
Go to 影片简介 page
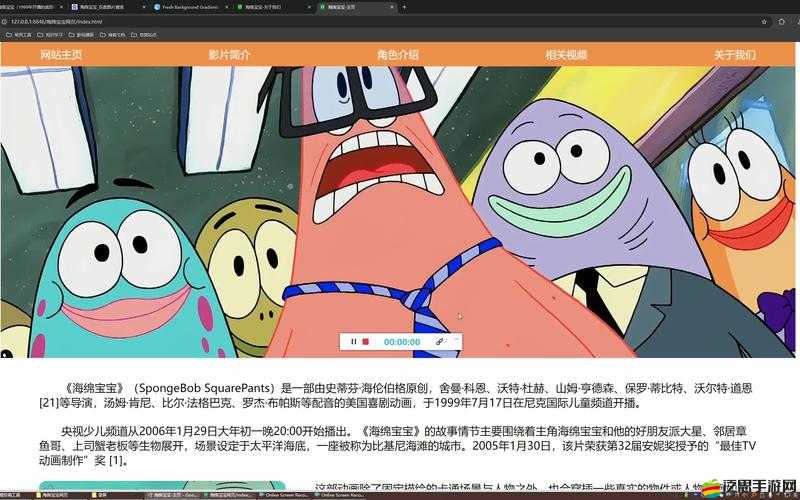[229, 55]
